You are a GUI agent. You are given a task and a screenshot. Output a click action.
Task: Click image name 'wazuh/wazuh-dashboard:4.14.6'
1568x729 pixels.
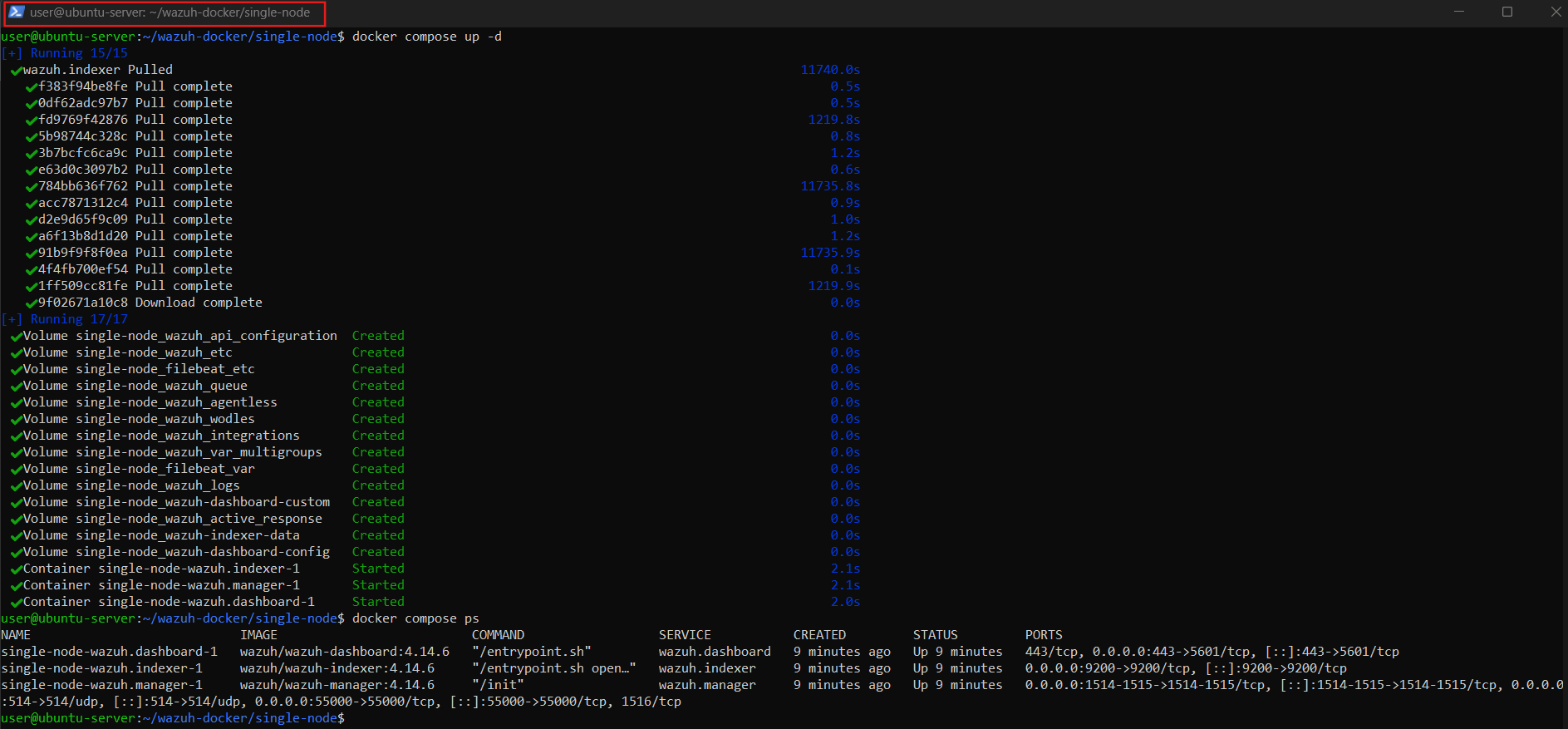(x=345, y=652)
